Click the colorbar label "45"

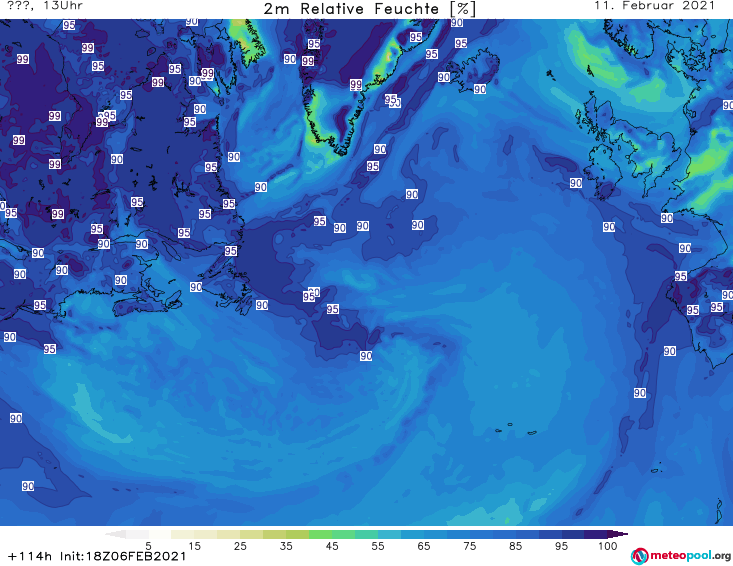pyautogui.click(x=332, y=546)
